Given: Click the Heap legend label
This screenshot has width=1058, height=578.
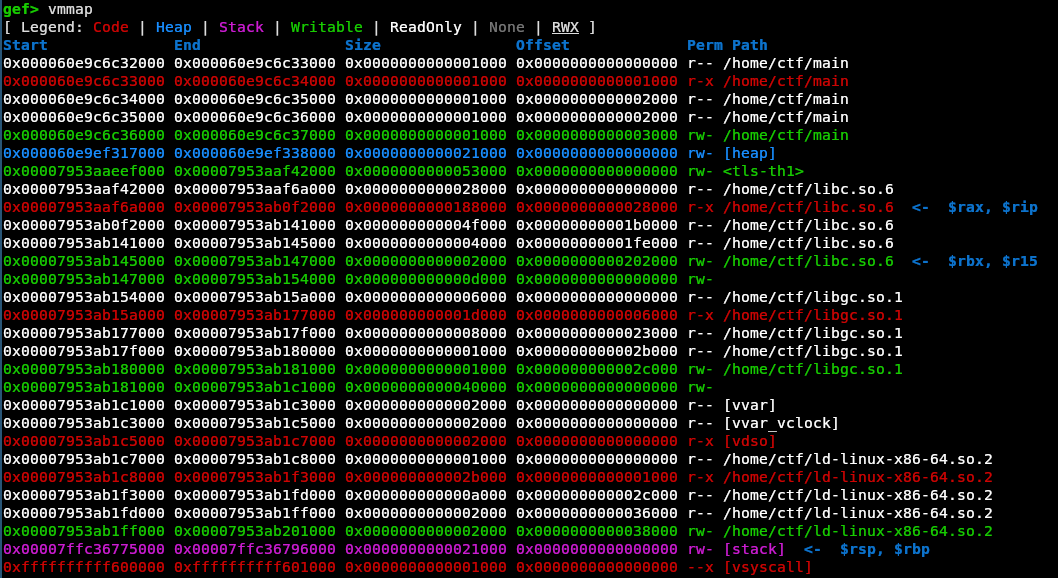Looking at the screenshot, I should point(172,27).
